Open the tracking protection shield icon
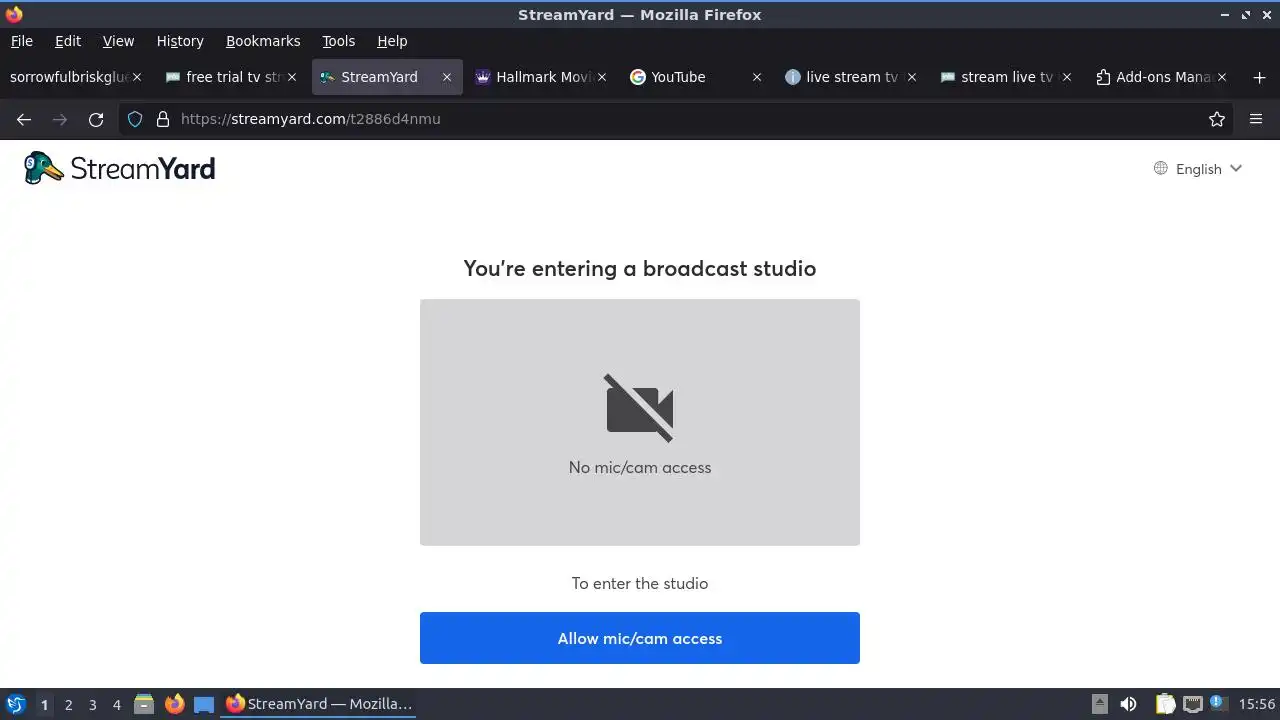The height and width of the screenshot is (720, 1280). click(135, 119)
